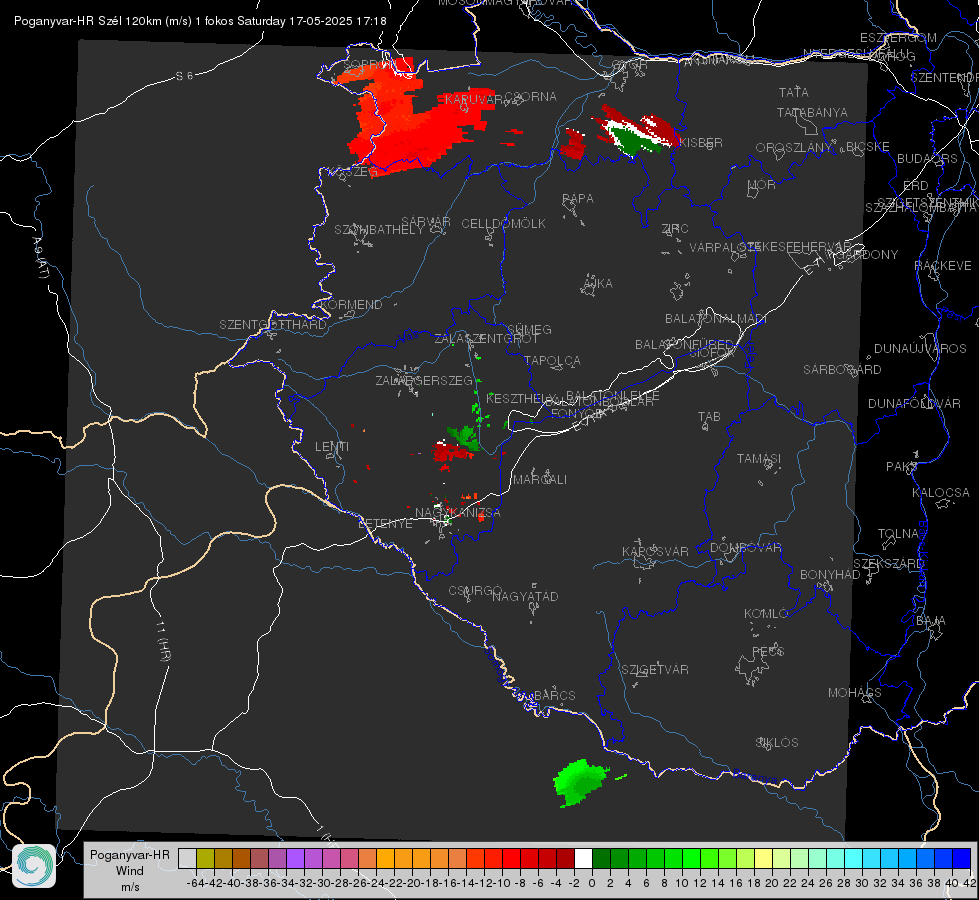
Task: Click the TAB town label
Action: (x=709, y=417)
